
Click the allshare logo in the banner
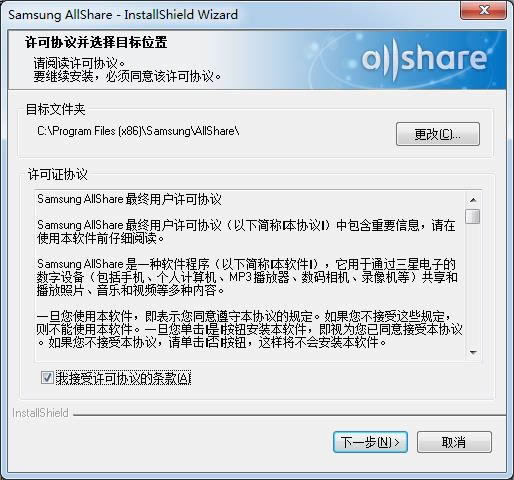click(x=424, y=60)
